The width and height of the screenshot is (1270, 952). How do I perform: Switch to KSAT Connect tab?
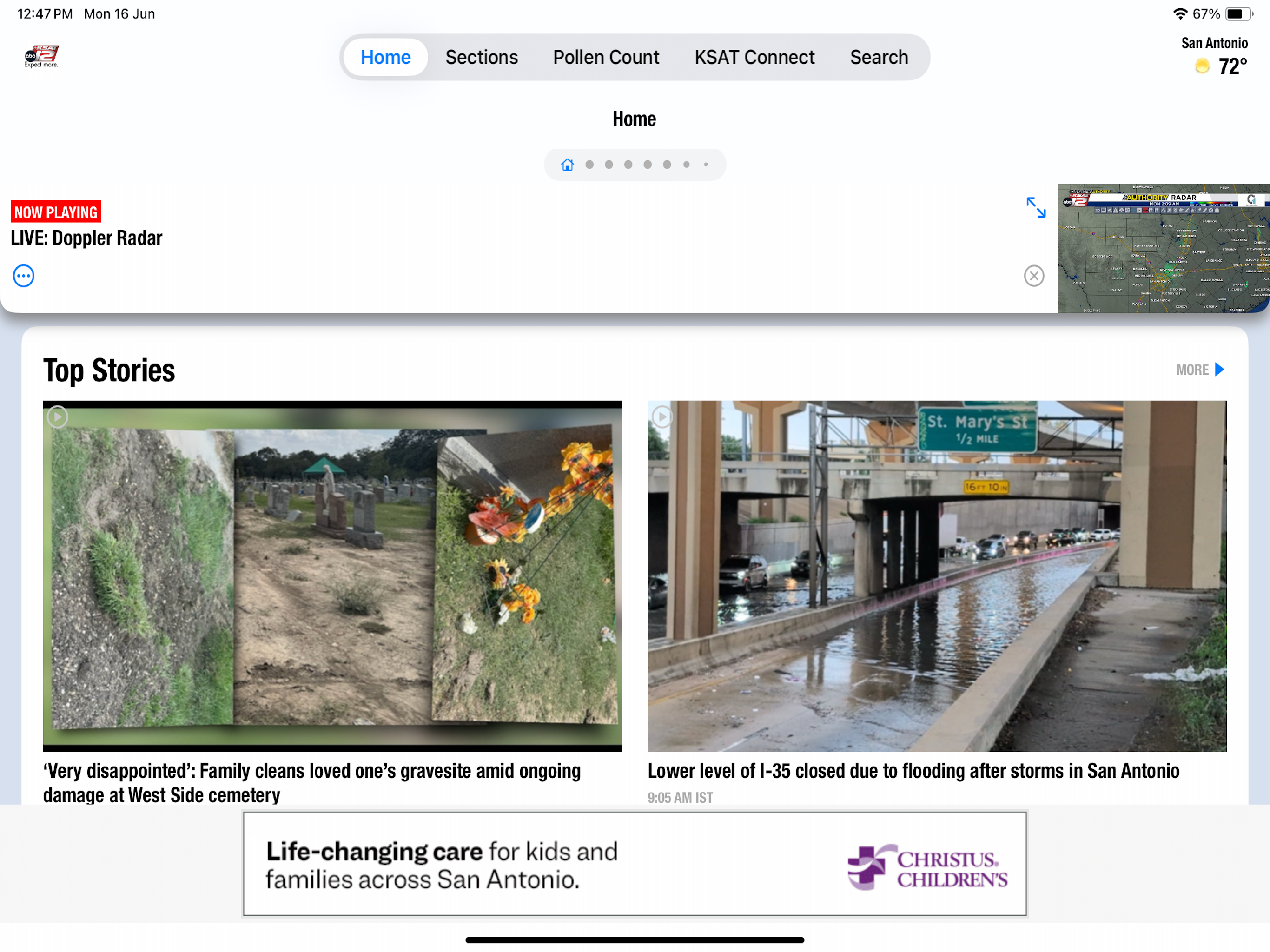point(754,58)
